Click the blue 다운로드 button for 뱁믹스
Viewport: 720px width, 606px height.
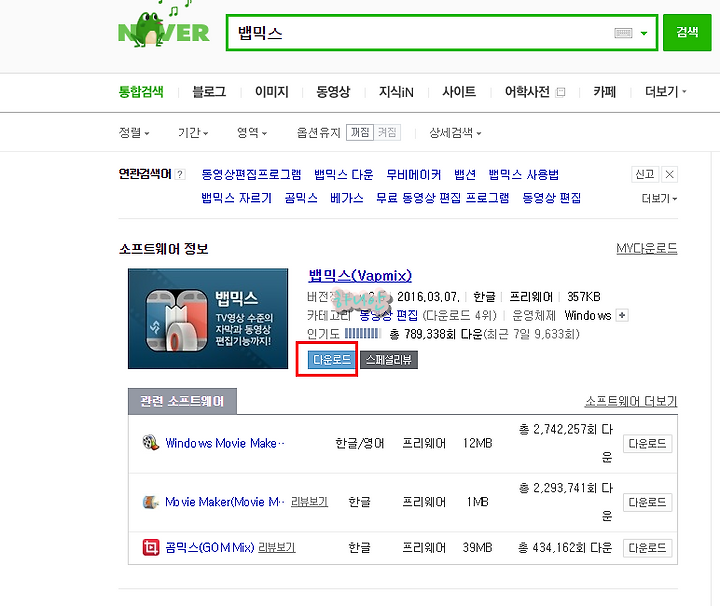[x=332, y=359]
